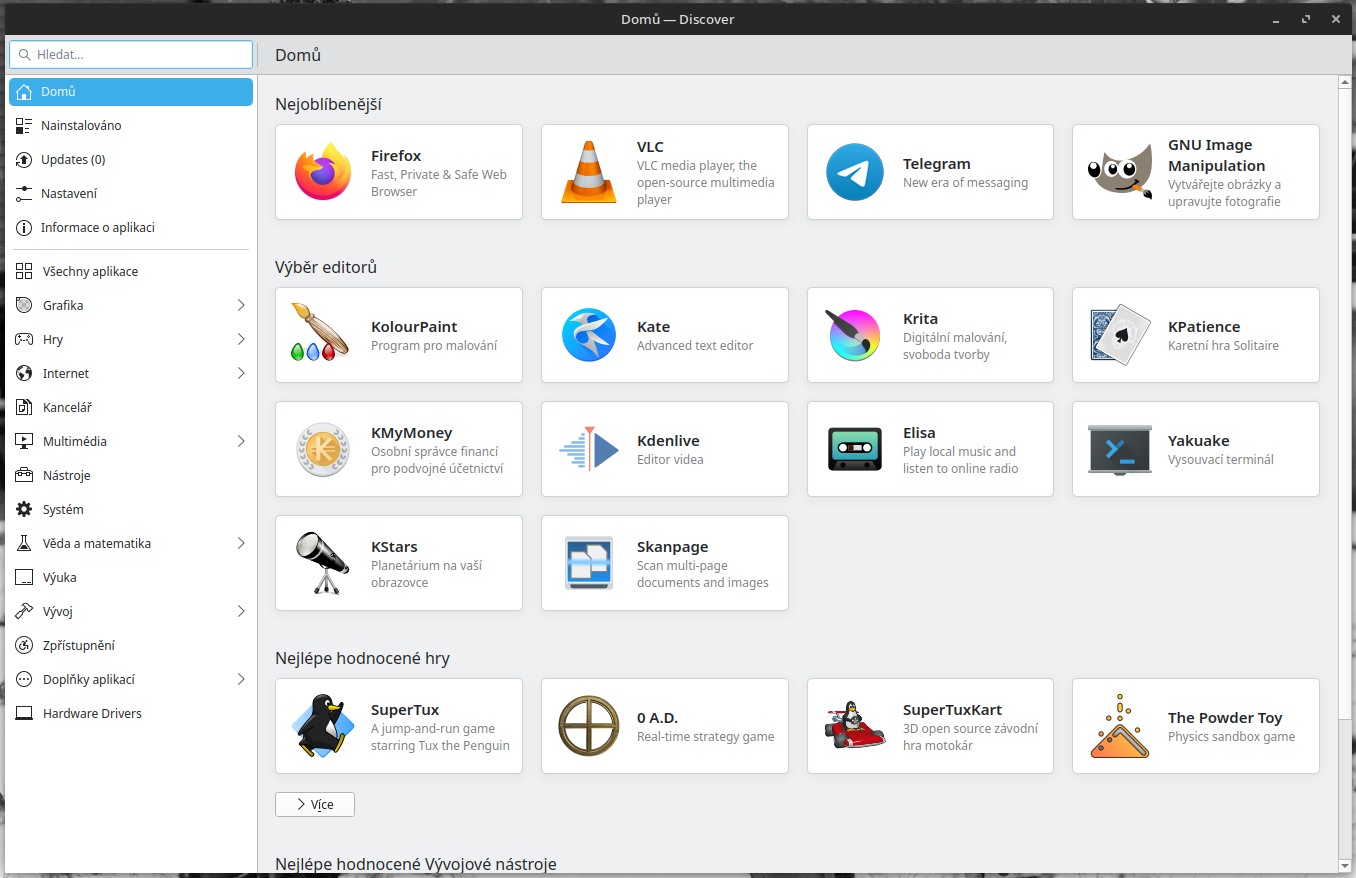The image size is (1356, 878).
Task: Click the 'Výběr editorů' heading
Action: tap(326, 267)
